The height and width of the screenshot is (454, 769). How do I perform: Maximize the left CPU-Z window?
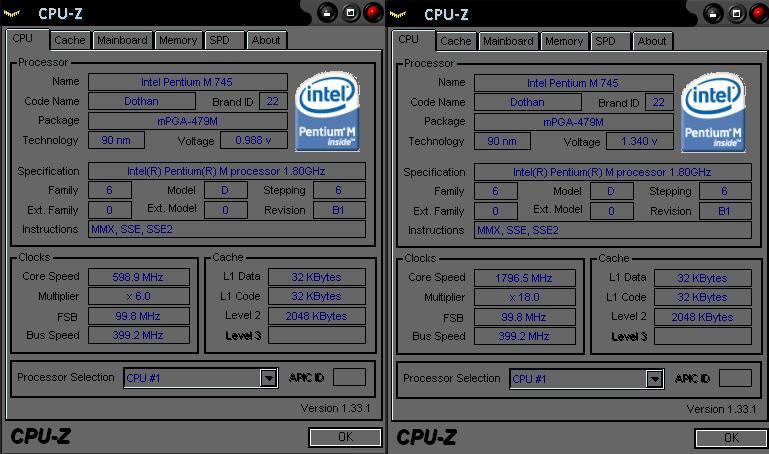pyautogui.click(x=350, y=13)
